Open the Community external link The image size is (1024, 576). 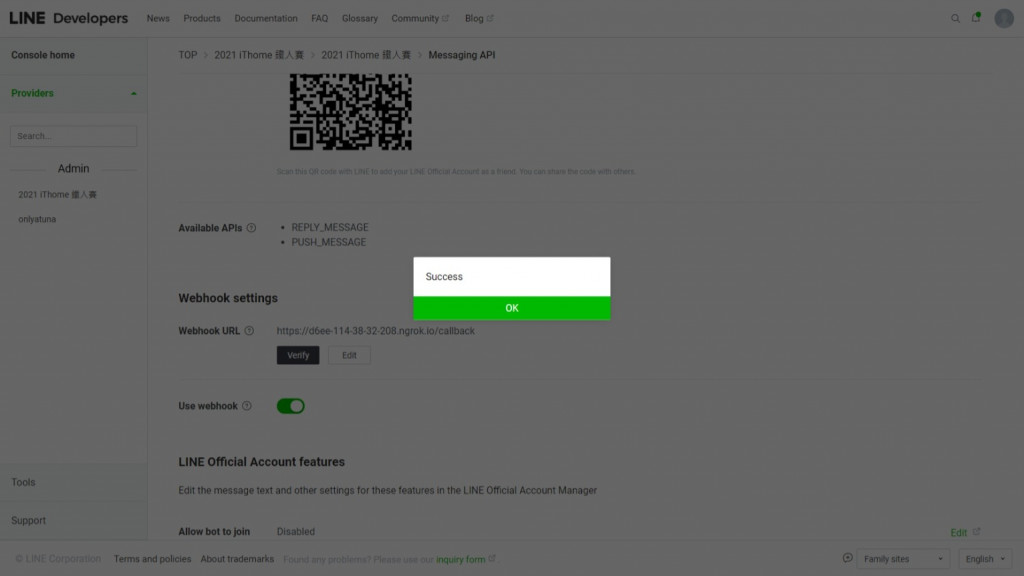(420, 18)
